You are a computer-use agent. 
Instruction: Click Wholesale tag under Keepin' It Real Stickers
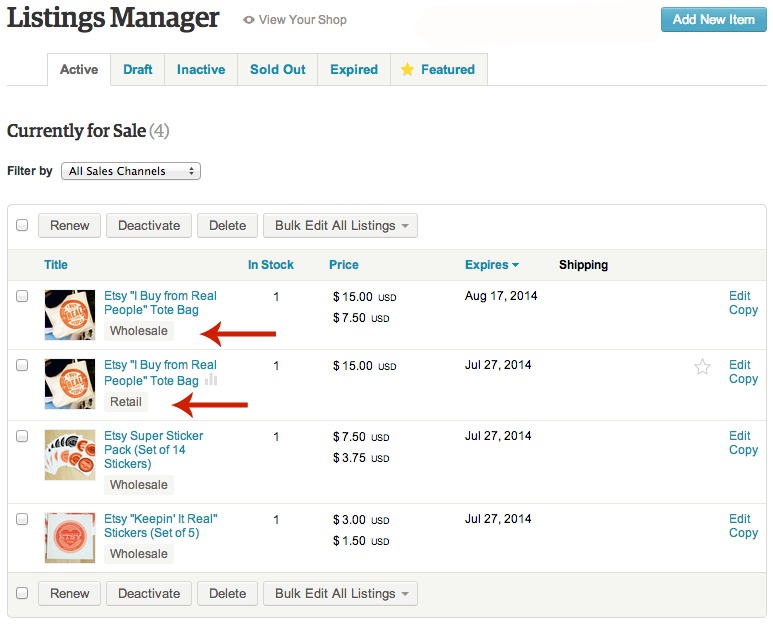pos(139,554)
